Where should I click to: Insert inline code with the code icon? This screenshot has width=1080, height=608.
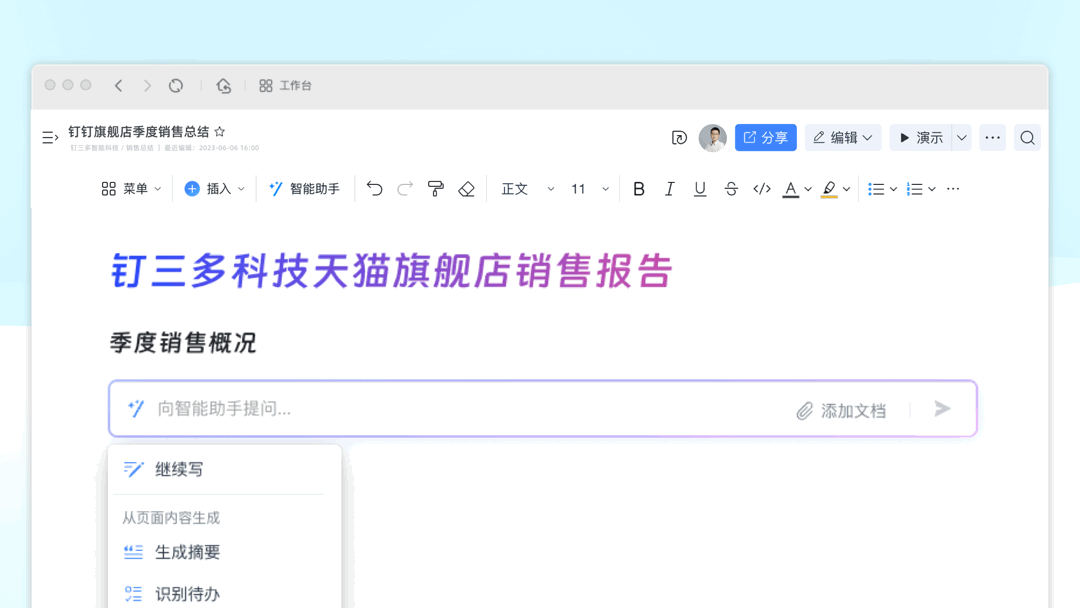pyautogui.click(x=762, y=189)
